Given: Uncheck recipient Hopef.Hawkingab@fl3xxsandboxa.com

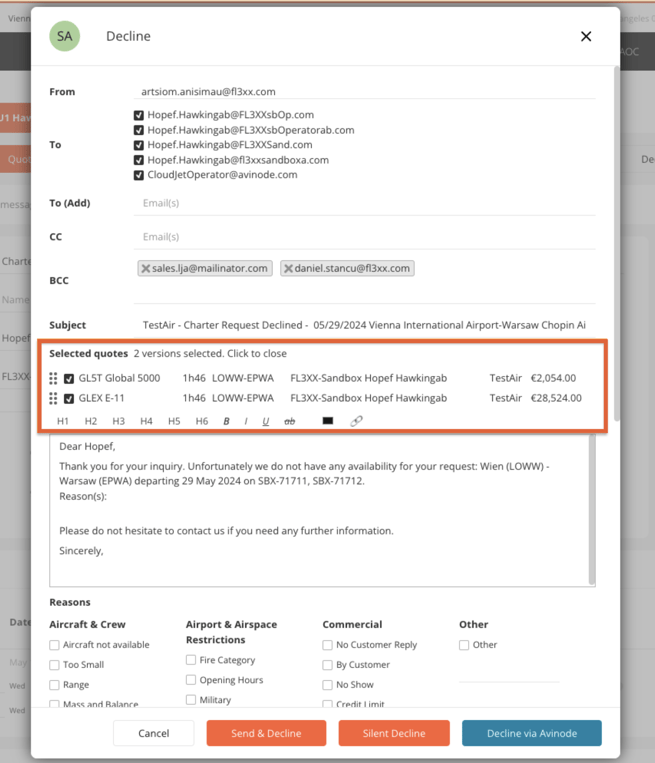Looking at the screenshot, I should pyautogui.click(x=139, y=160).
